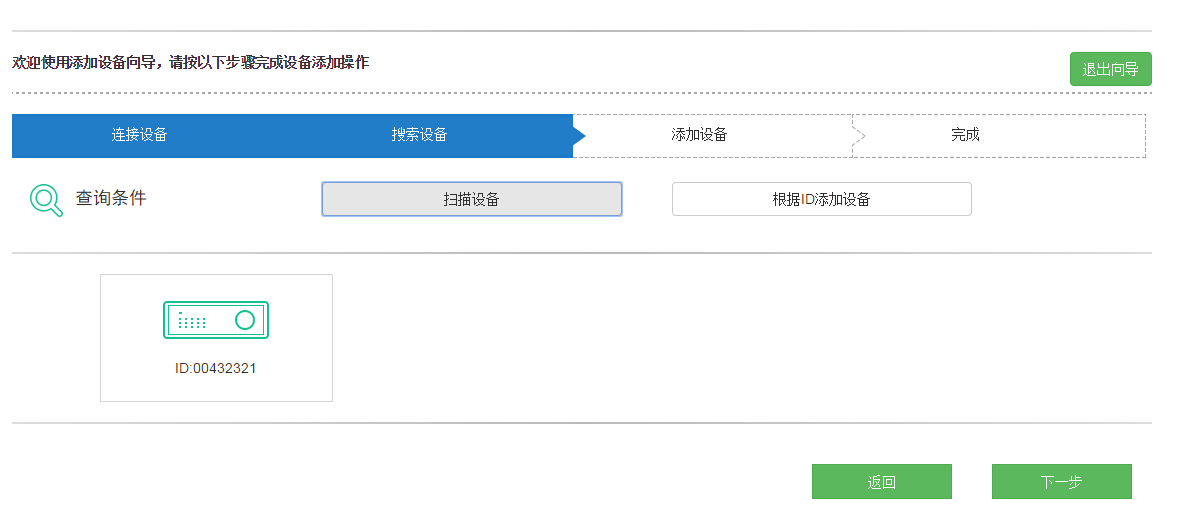Go back with the 返回 button
Image resolution: width=1179 pixels, height=514 pixels.
[881, 482]
